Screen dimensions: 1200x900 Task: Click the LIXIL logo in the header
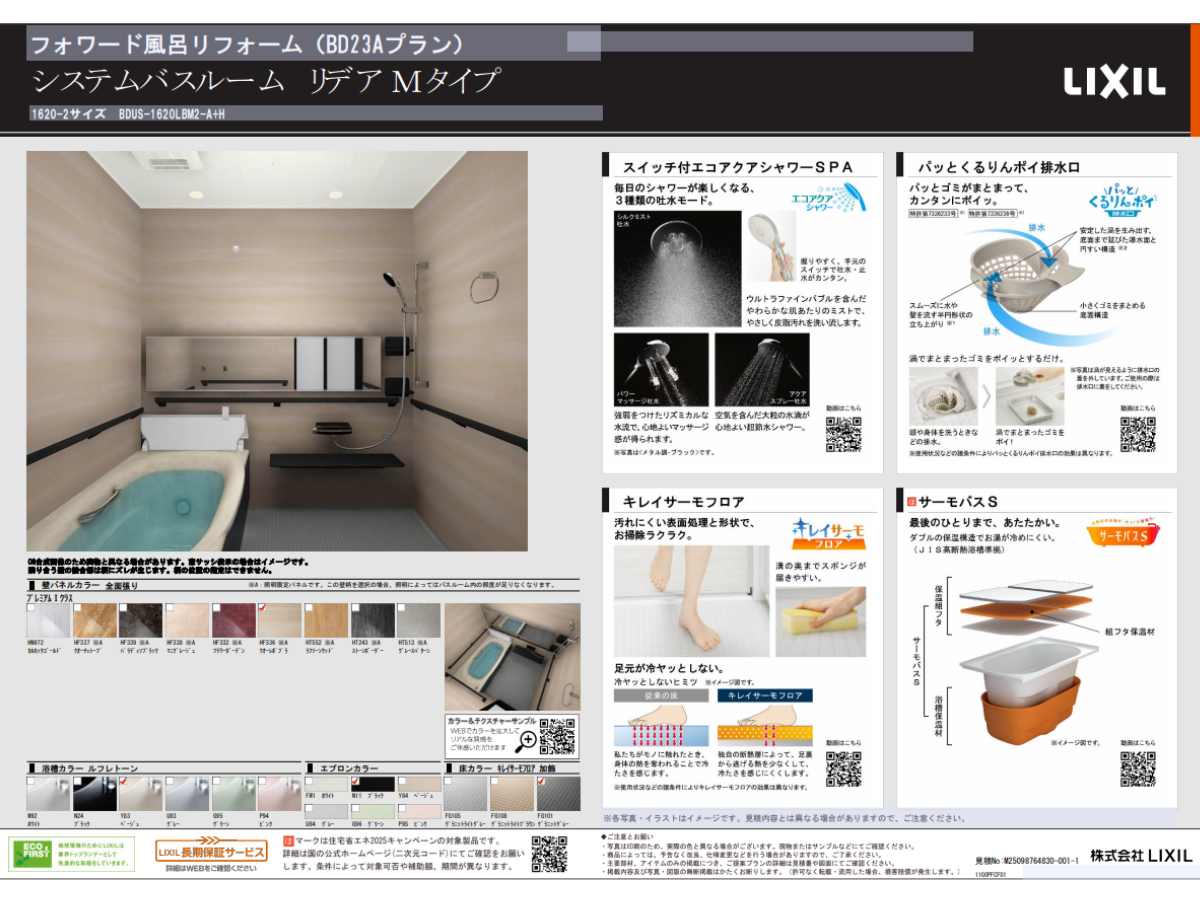pyautogui.click(x=1113, y=81)
